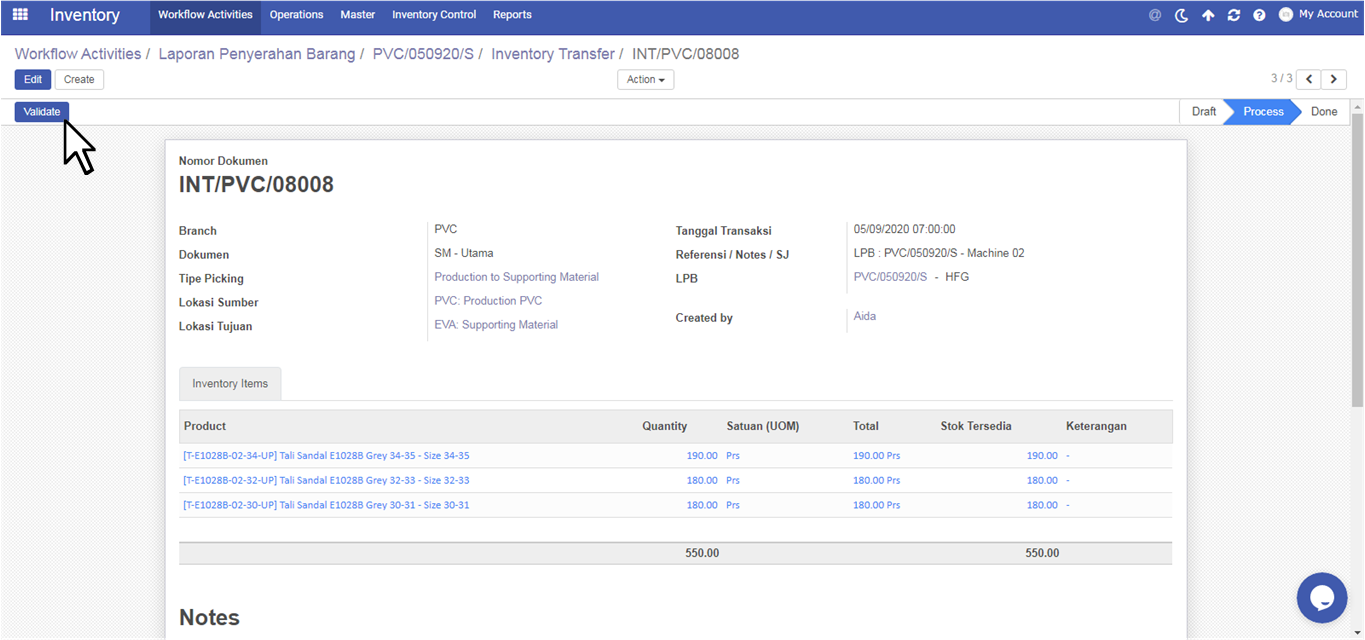Image resolution: width=1365 pixels, height=640 pixels.
Task: Select the Inventory Items tab
Action: point(230,384)
